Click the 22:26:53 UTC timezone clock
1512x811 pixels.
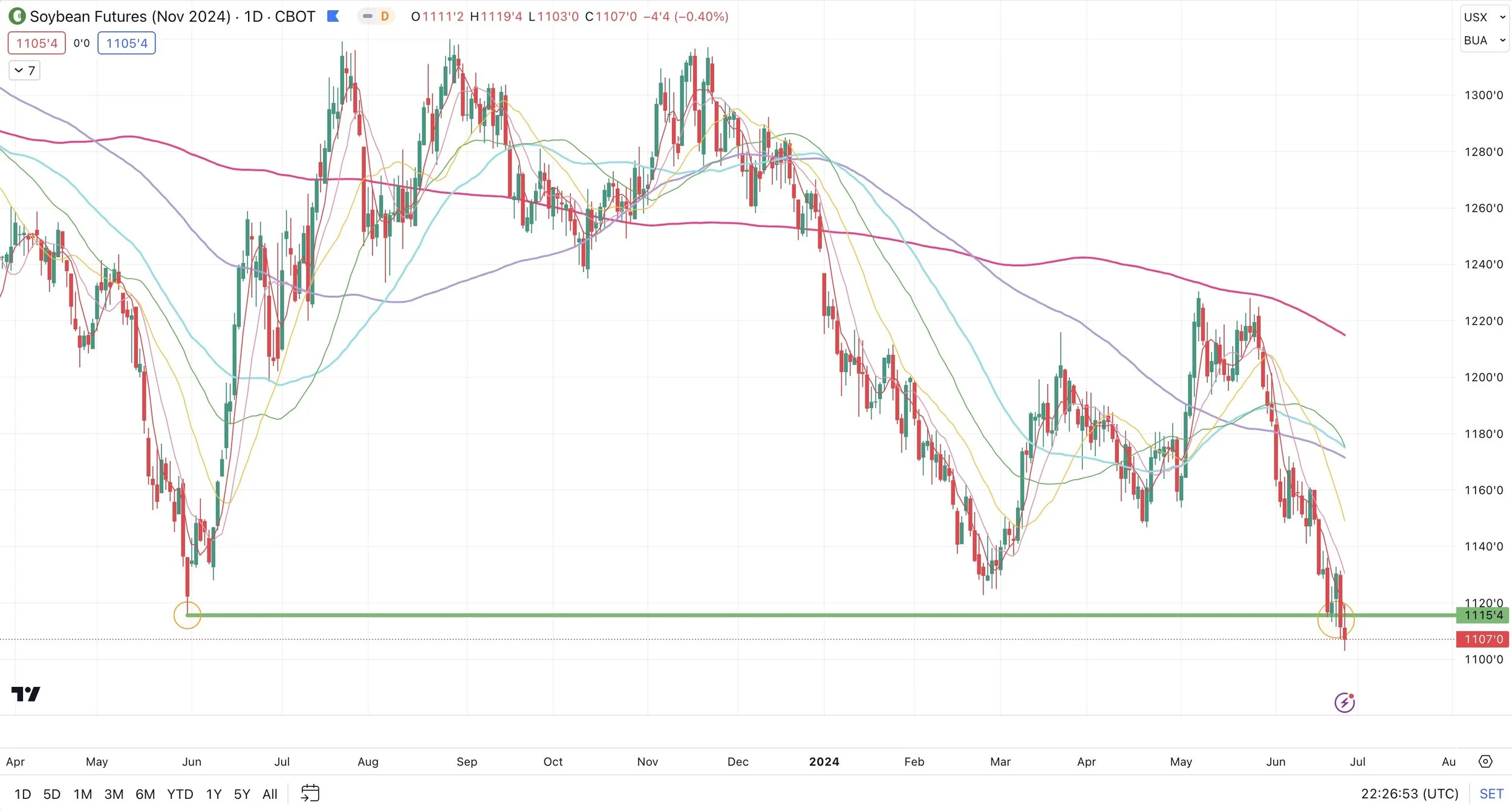(x=1409, y=793)
